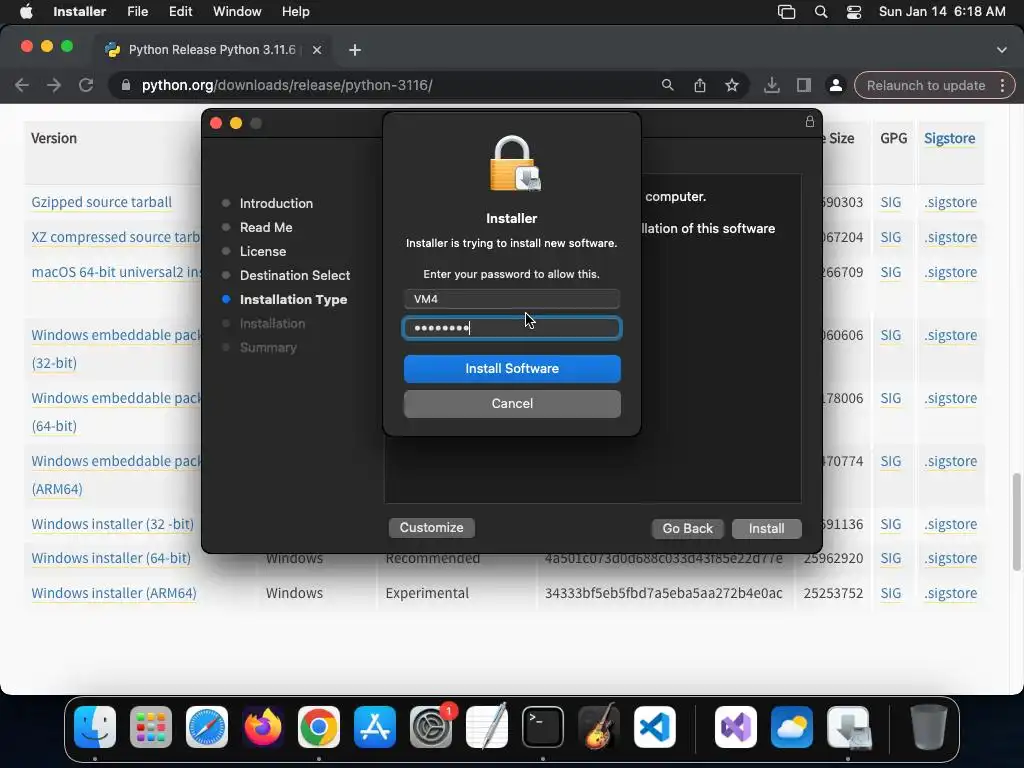Toggle Chrome's side panel icon
This screenshot has width=1024, height=768.
coord(804,86)
